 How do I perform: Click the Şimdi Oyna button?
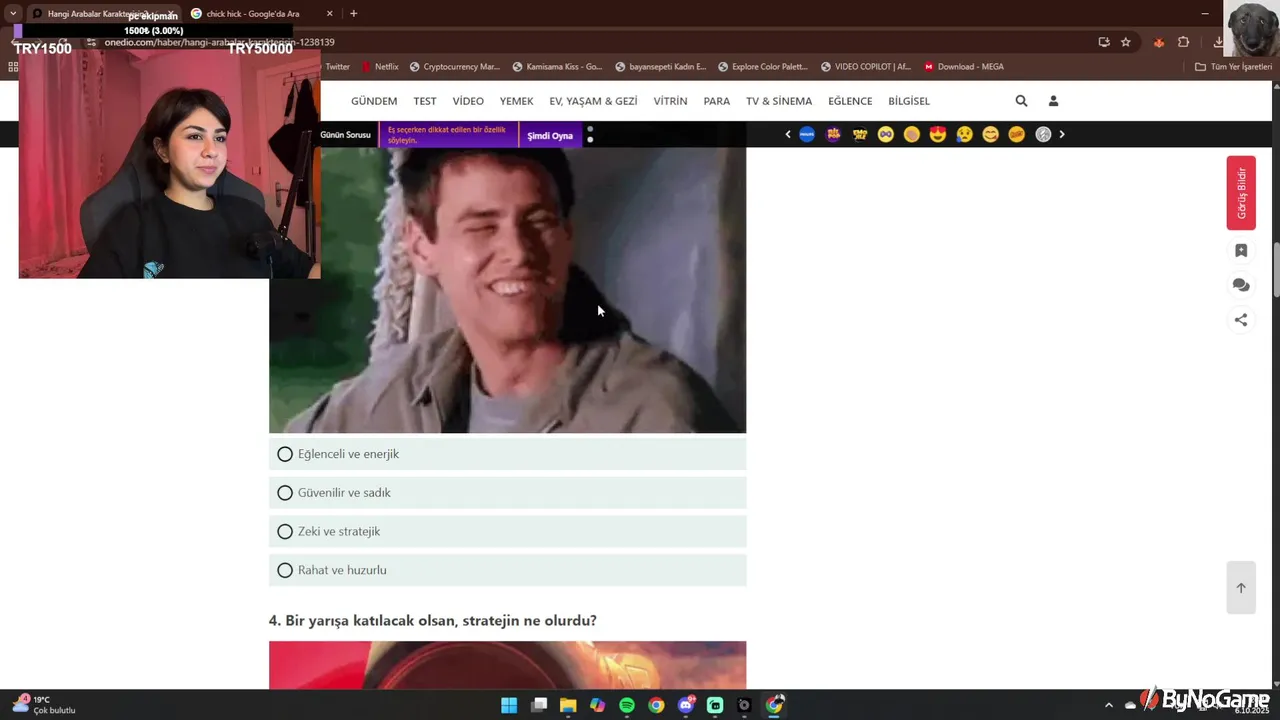(x=550, y=135)
